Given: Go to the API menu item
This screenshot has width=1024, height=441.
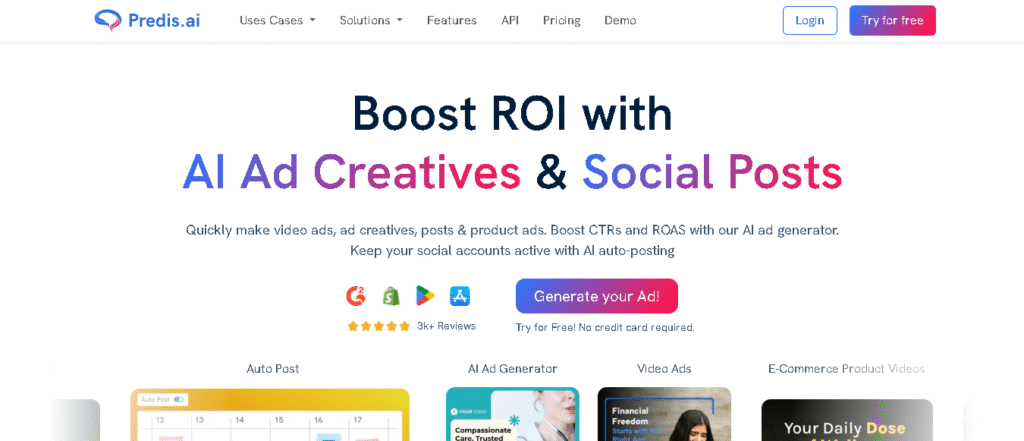Looking at the screenshot, I should [x=510, y=20].
